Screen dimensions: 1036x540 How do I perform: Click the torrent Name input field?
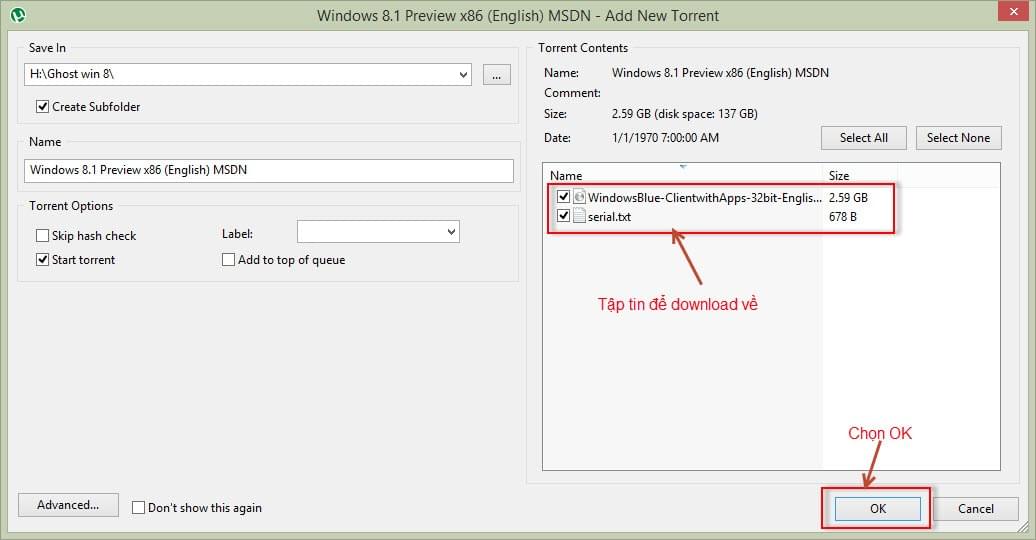pos(269,171)
